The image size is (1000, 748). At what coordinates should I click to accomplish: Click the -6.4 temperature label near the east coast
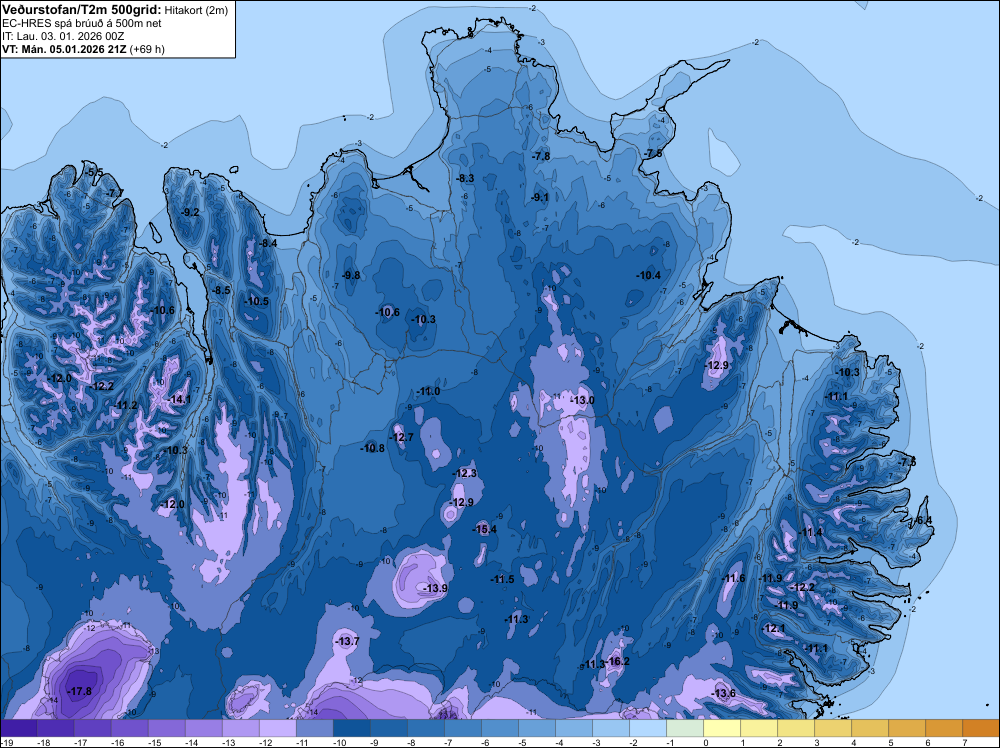point(922,520)
